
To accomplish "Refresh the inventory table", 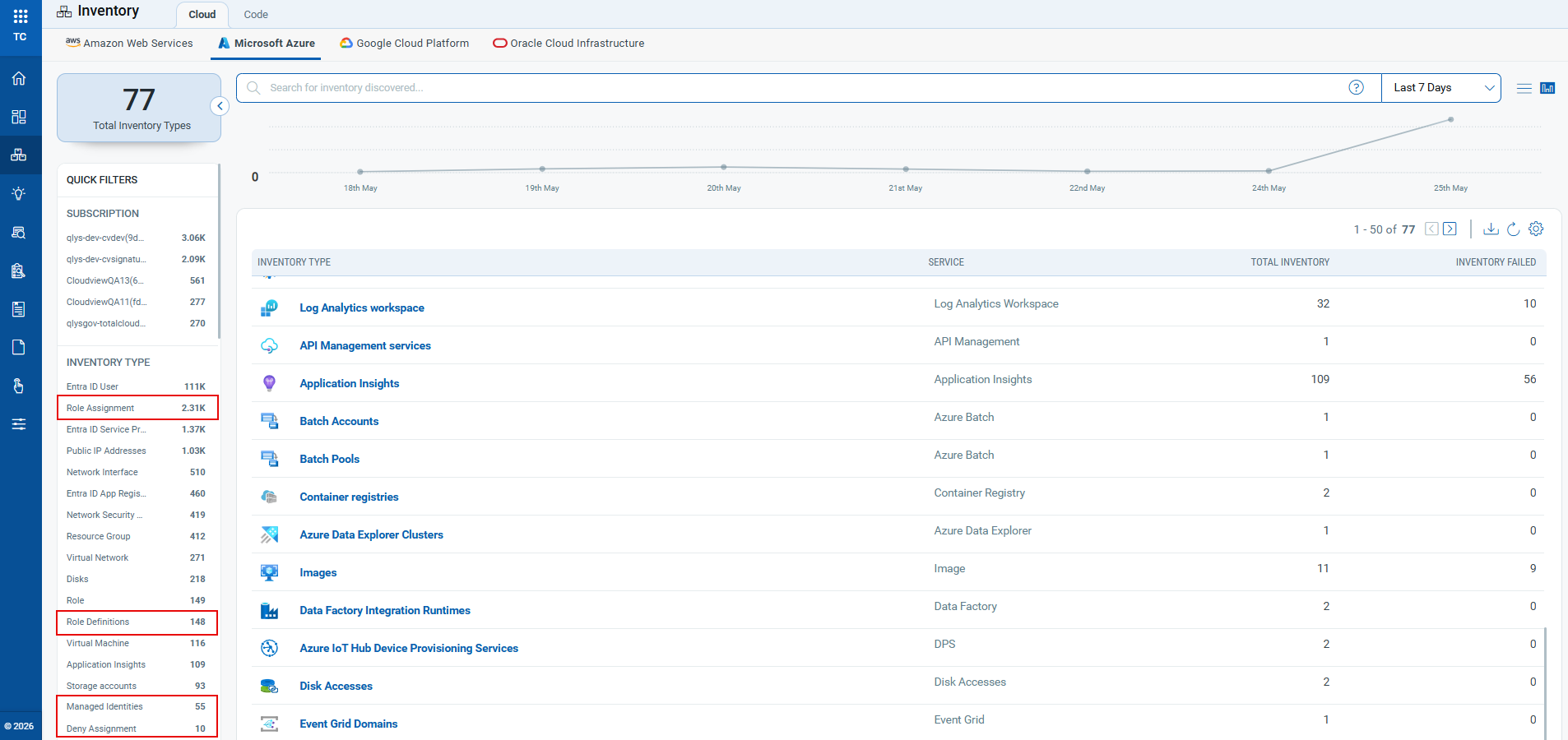I will (x=1513, y=229).
